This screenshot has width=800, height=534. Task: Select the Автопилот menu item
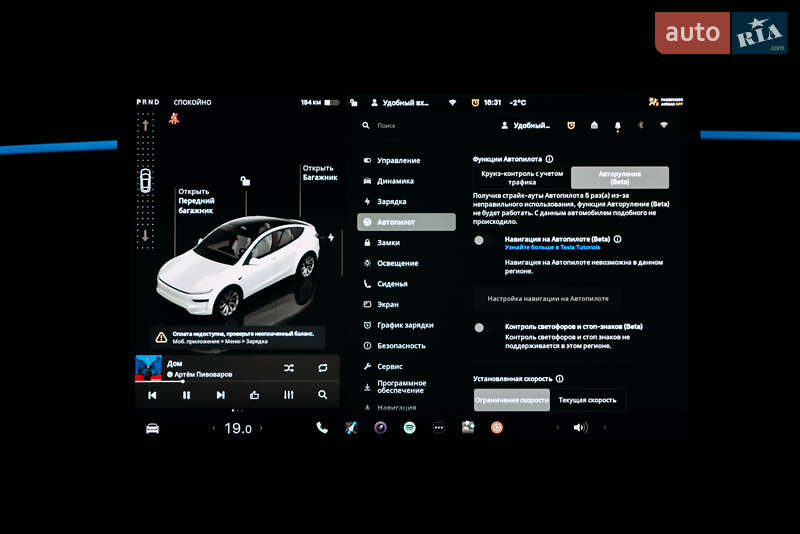406,222
